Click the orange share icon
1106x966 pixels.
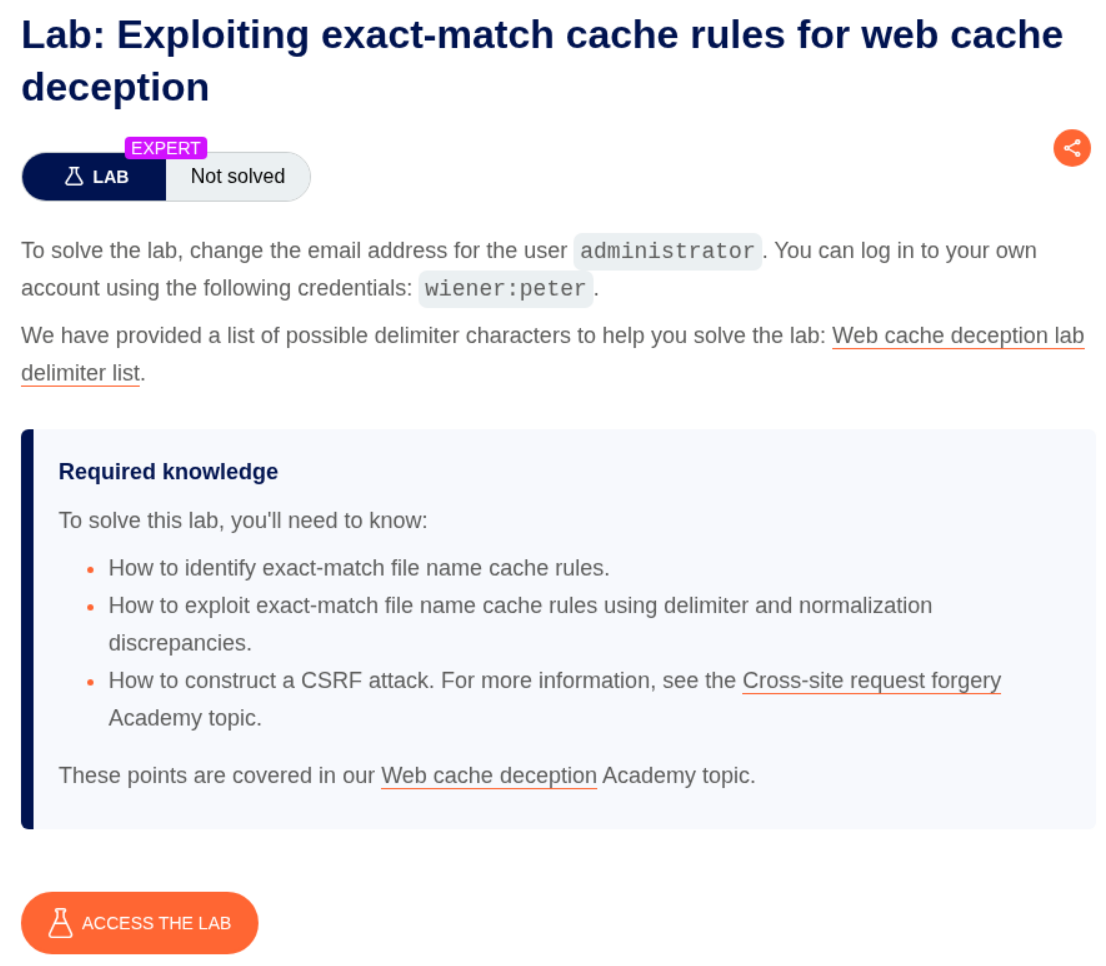pos(1072,148)
